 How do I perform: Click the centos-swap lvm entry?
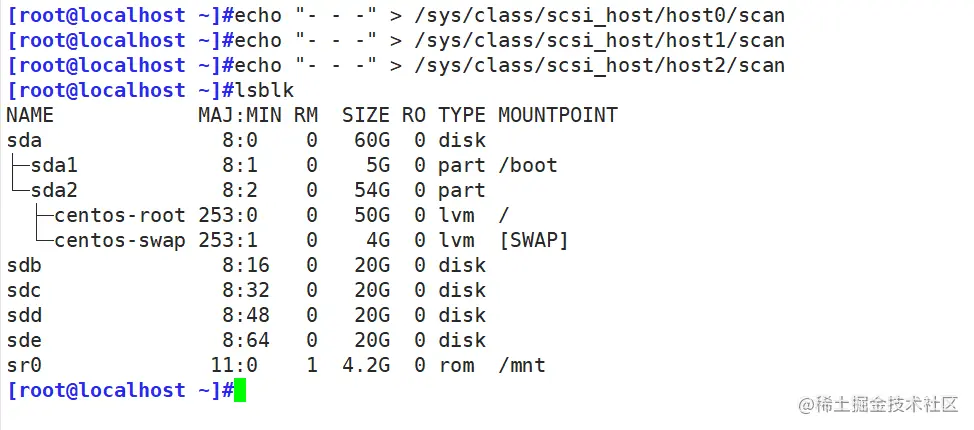(120, 240)
